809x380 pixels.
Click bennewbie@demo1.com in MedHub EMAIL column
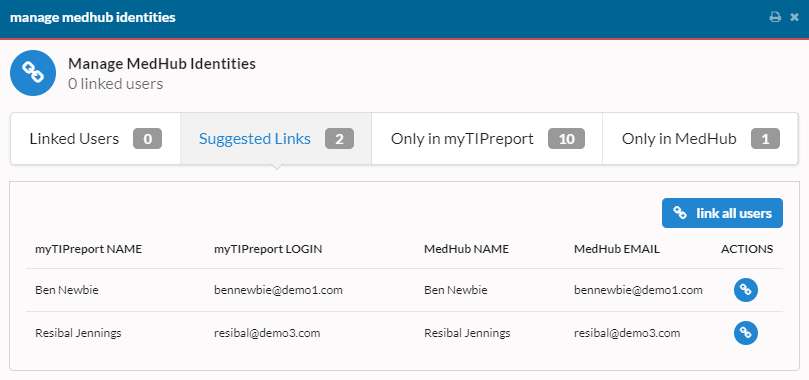point(638,290)
